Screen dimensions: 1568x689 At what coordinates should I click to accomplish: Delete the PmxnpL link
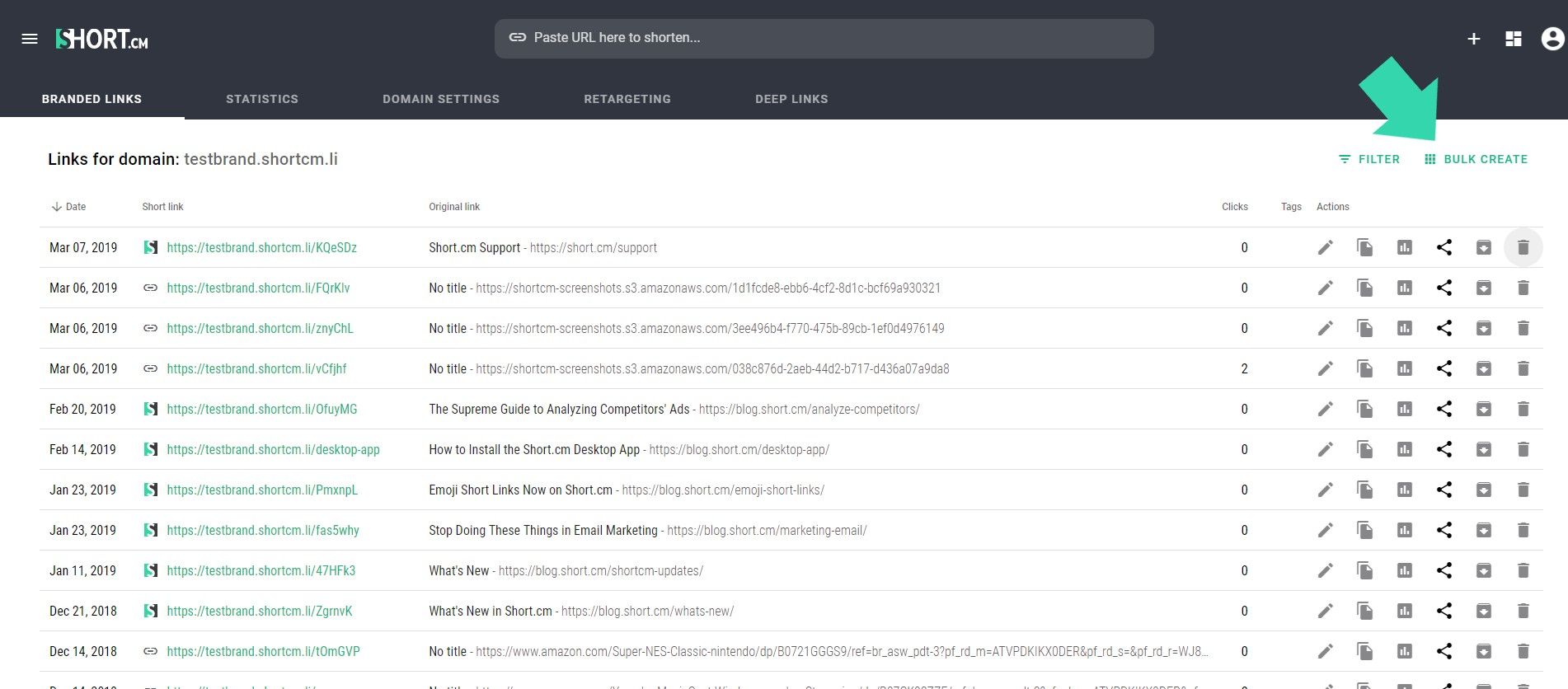(1523, 490)
